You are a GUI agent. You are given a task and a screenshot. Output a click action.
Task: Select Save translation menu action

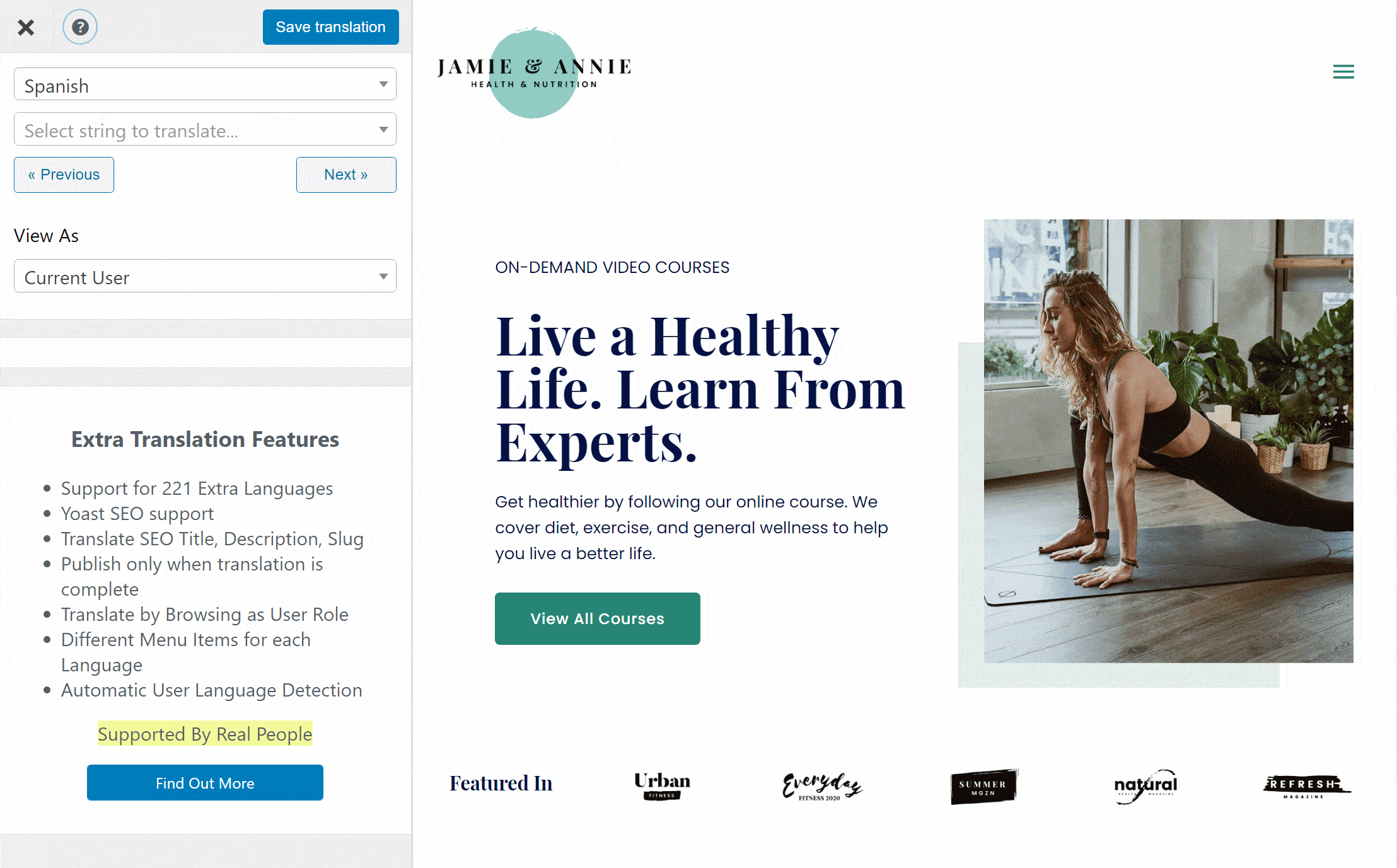[x=330, y=27]
